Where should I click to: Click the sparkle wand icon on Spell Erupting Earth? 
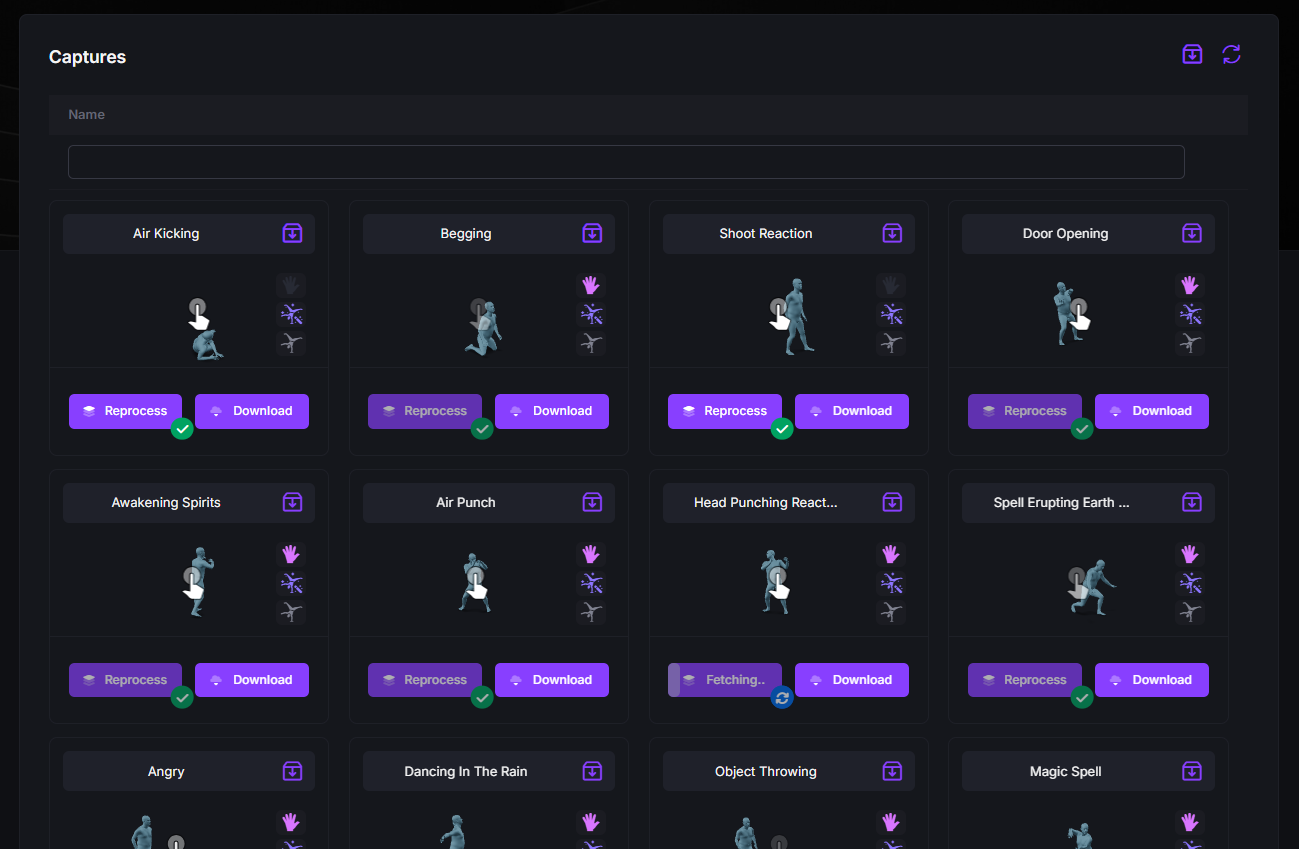pos(1190,583)
